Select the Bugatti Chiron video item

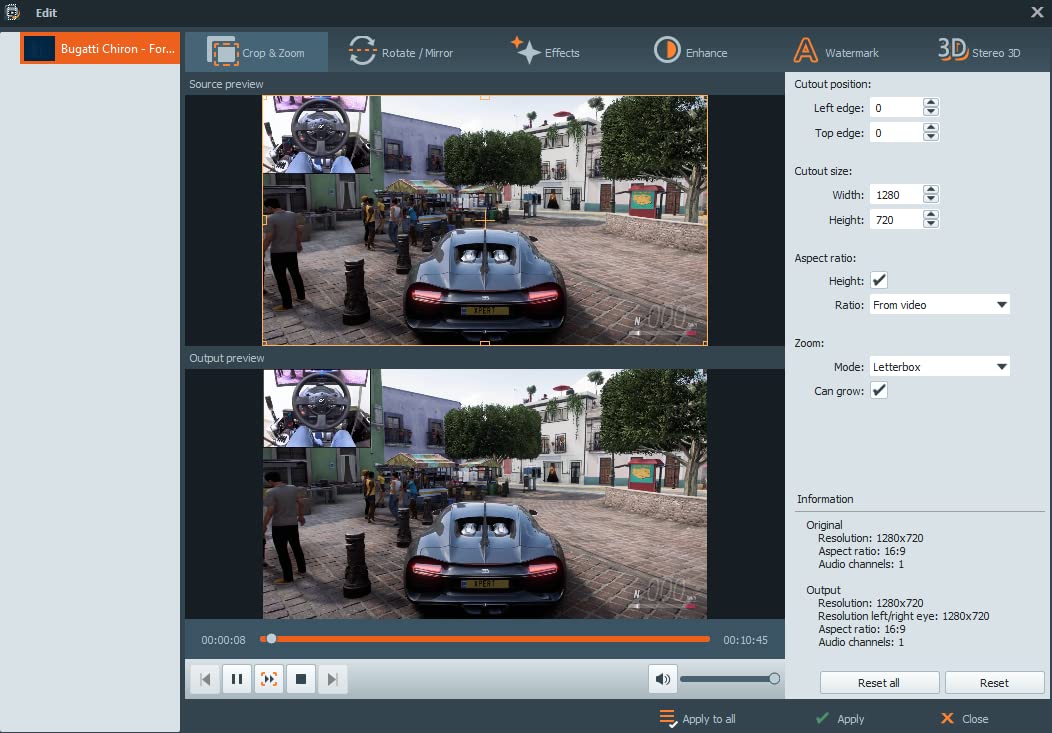point(100,48)
